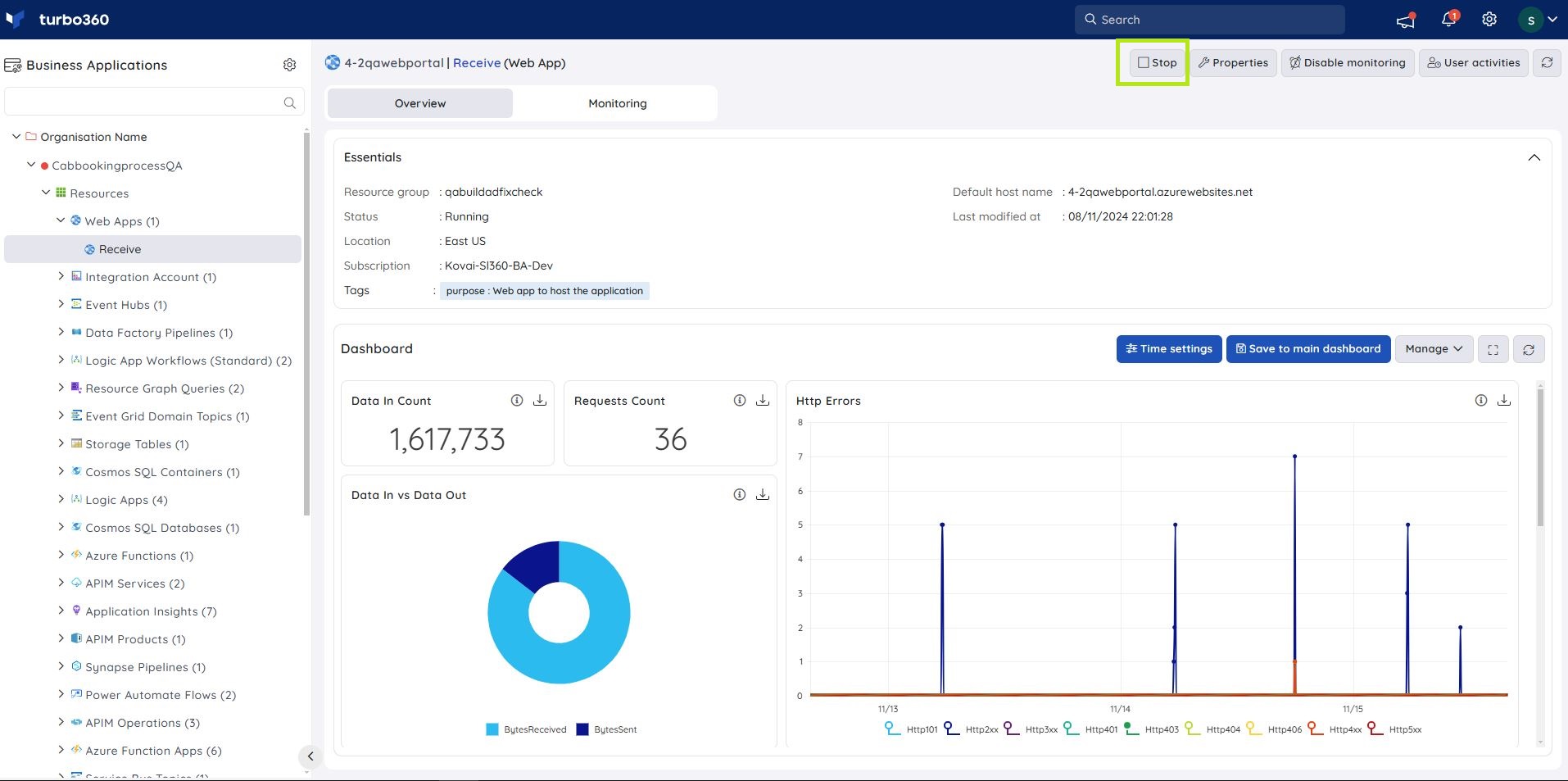This screenshot has width=1568, height=781.
Task: Select Event Grid Domain Topics (1)
Action: click(x=167, y=416)
